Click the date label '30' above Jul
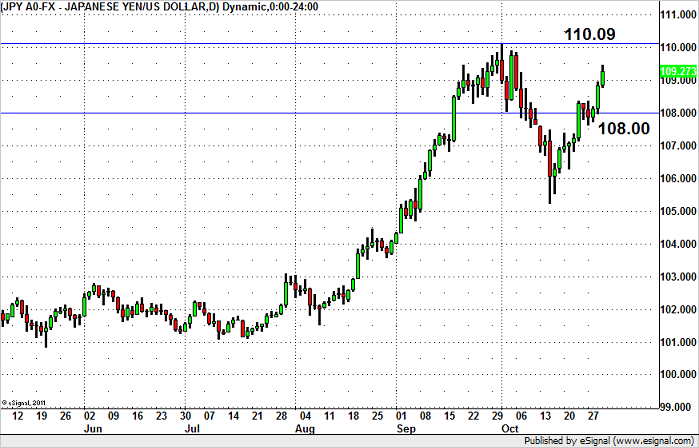The image size is (699, 448). click(x=185, y=416)
